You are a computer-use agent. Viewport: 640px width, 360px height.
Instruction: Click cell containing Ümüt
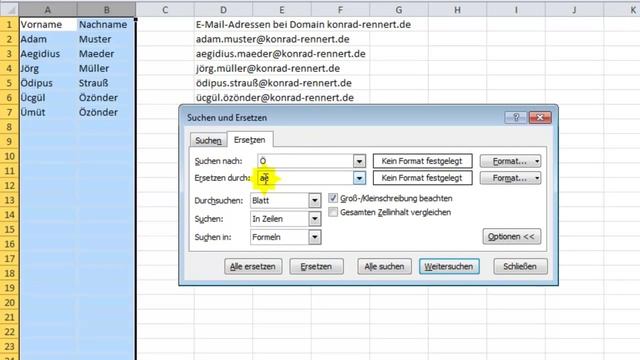tap(48, 112)
